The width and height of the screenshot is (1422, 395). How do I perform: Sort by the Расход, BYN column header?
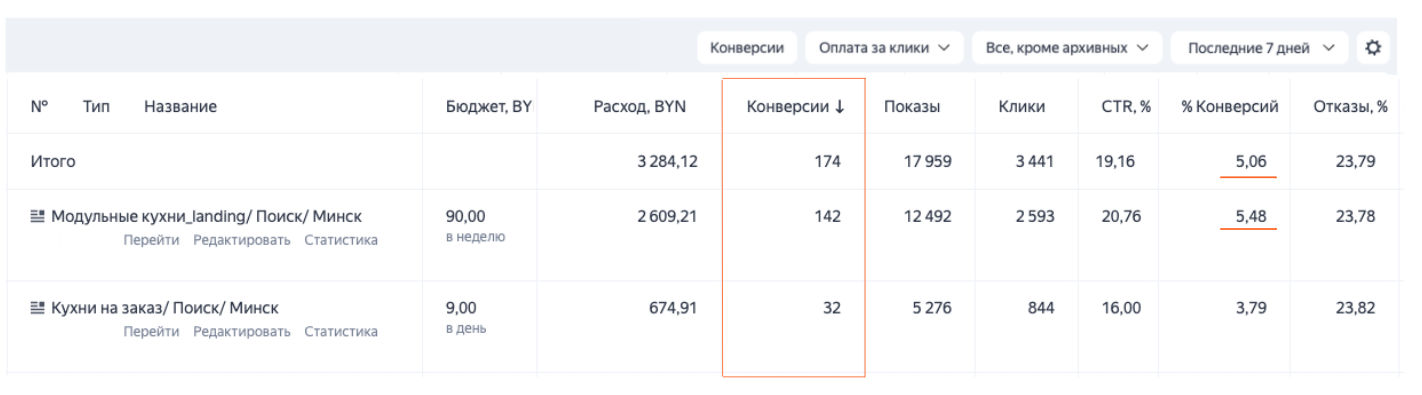(x=639, y=107)
